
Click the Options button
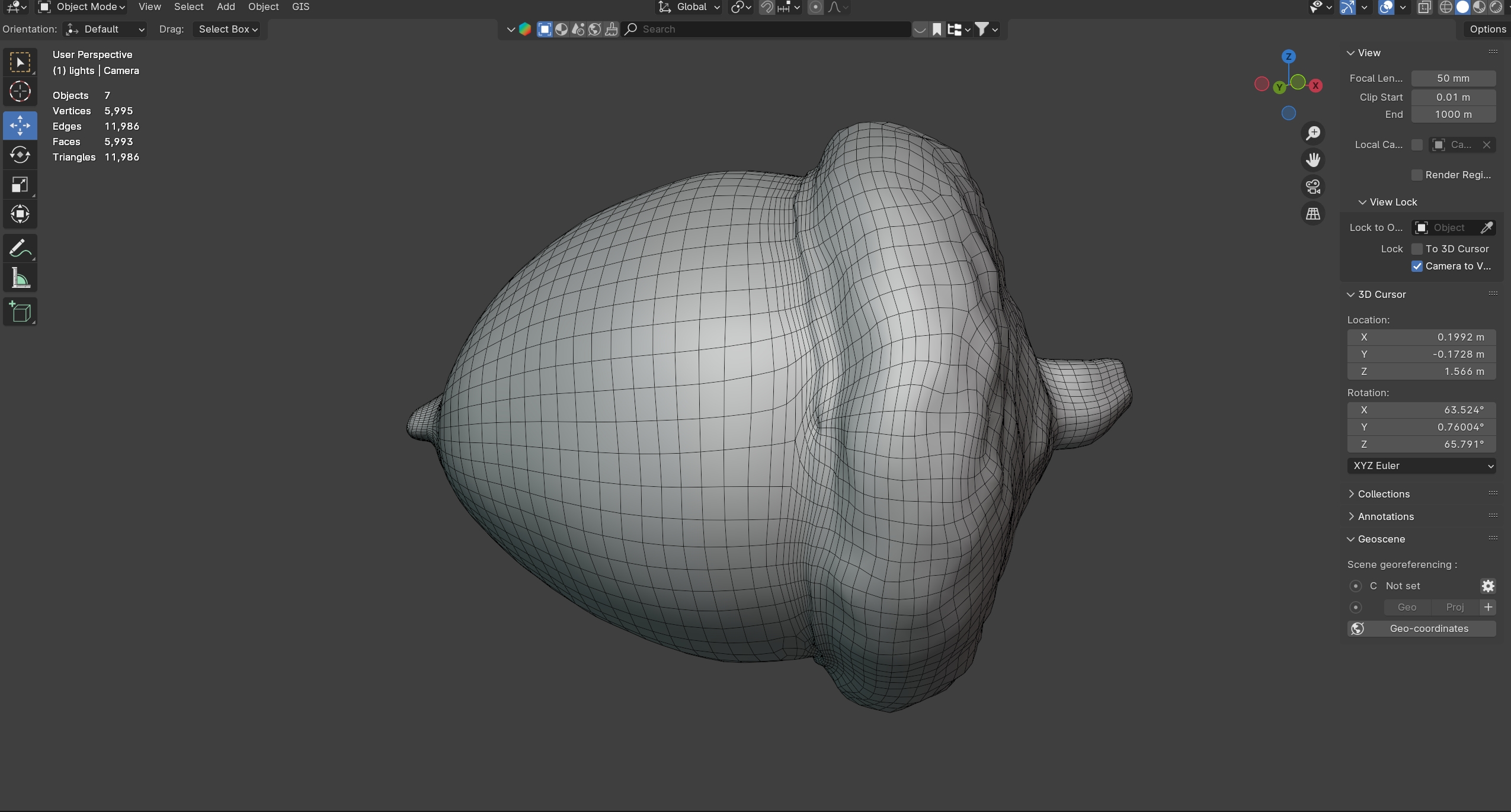click(1487, 29)
